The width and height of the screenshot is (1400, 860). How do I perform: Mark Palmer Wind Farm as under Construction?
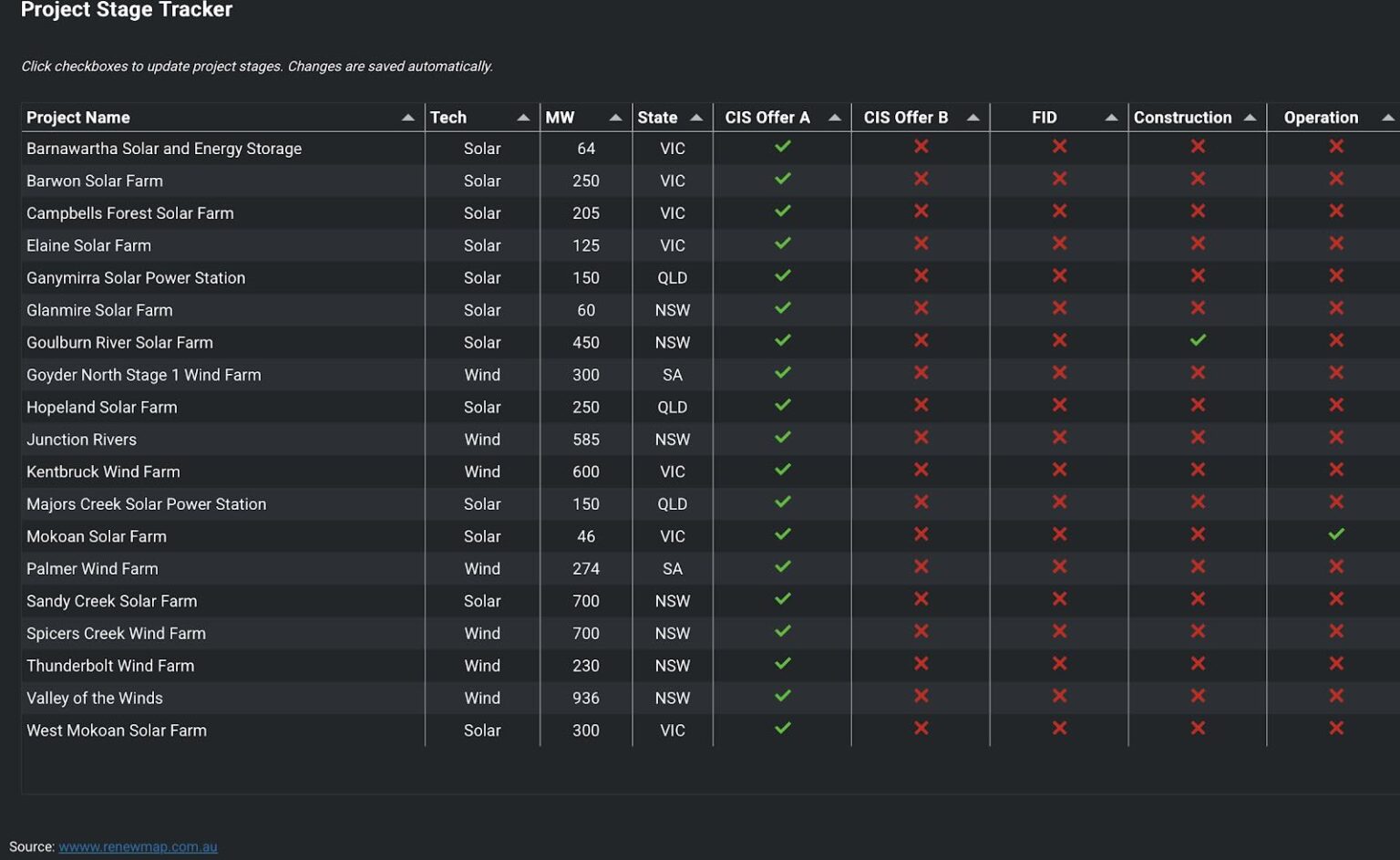click(1198, 567)
